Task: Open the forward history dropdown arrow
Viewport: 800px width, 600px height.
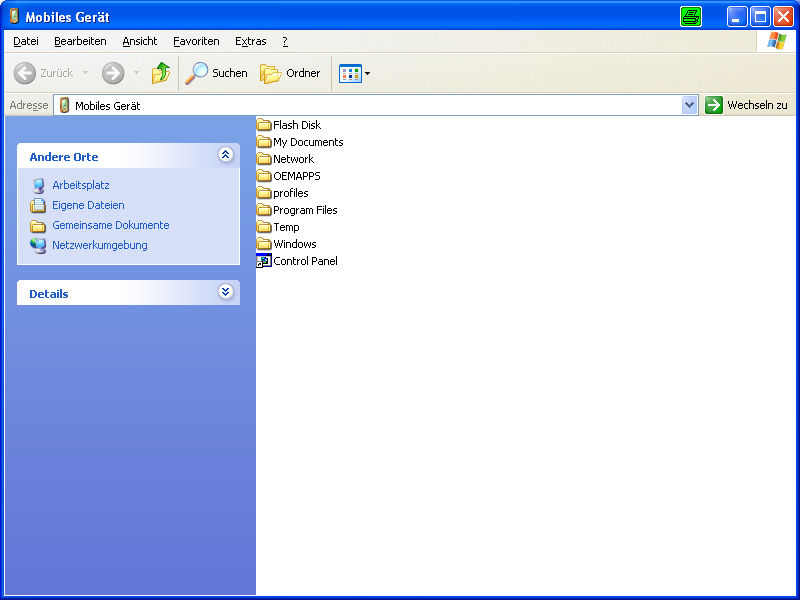Action: tap(136, 73)
